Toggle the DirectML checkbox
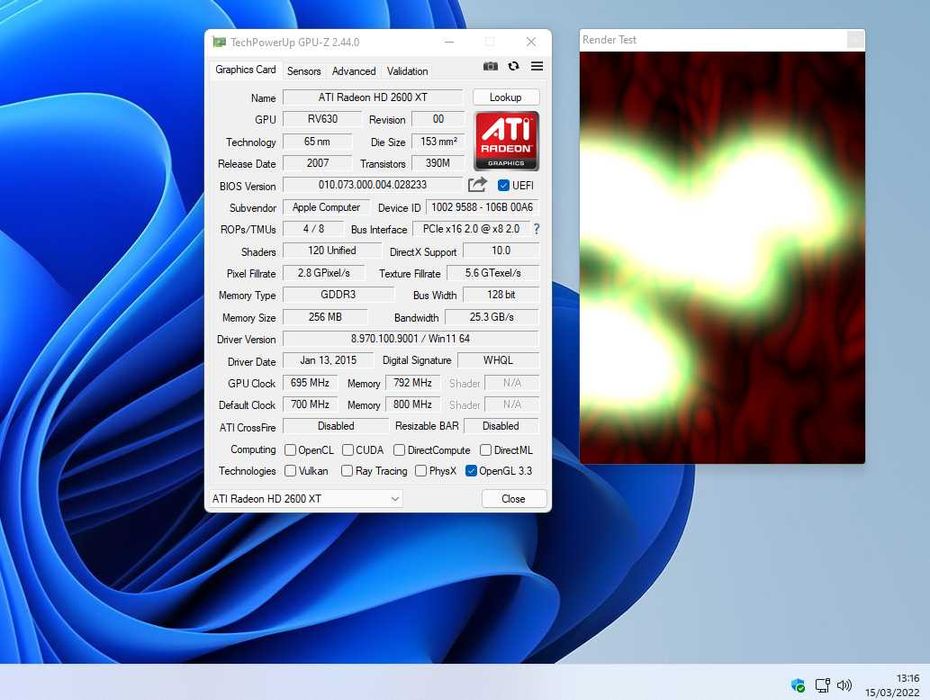Image resolution: width=930 pixels, height=700 pixels. (x=486, y=450)
